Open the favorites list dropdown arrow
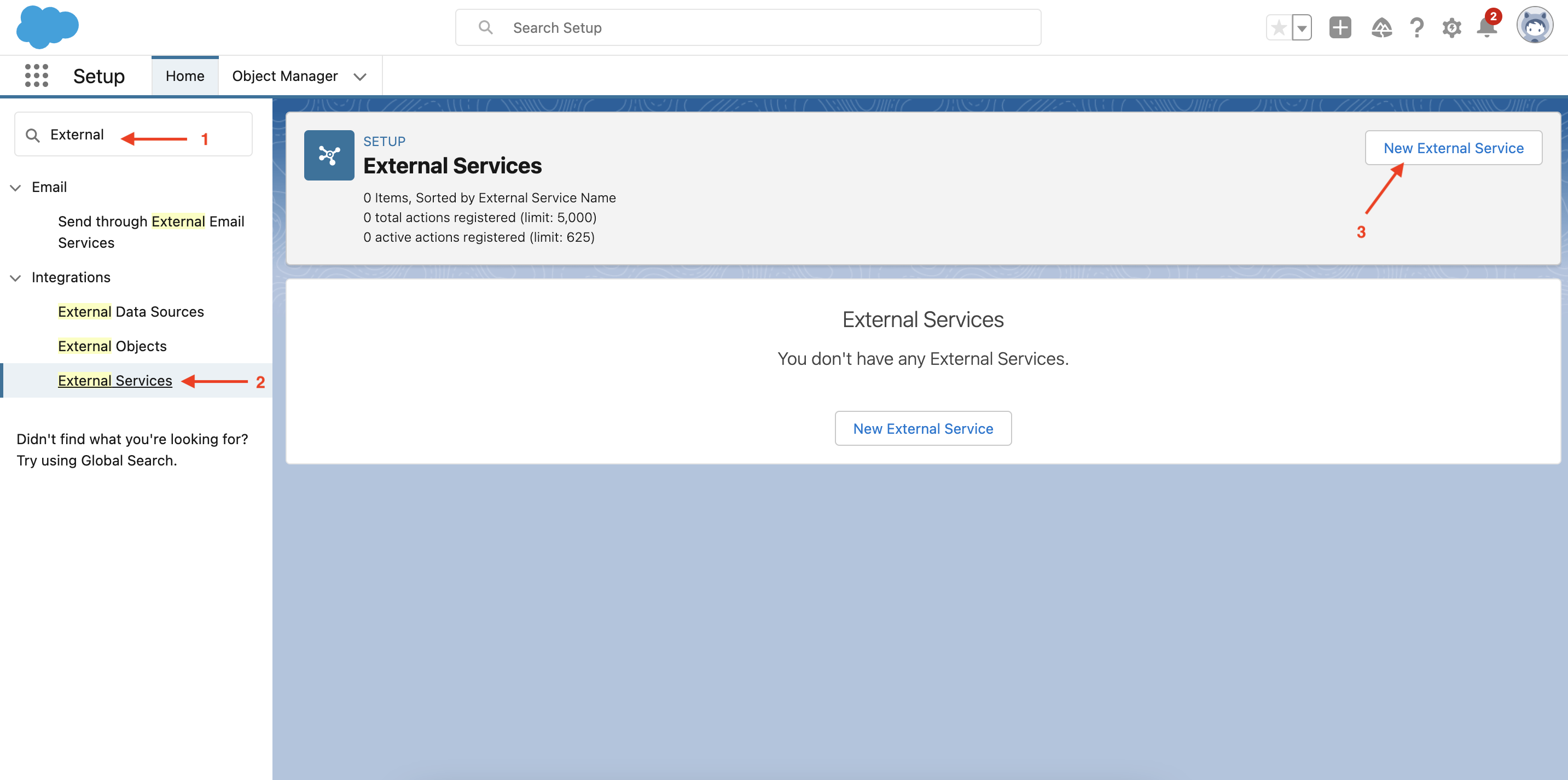1568x780 pixels. tap(1302, 27)
